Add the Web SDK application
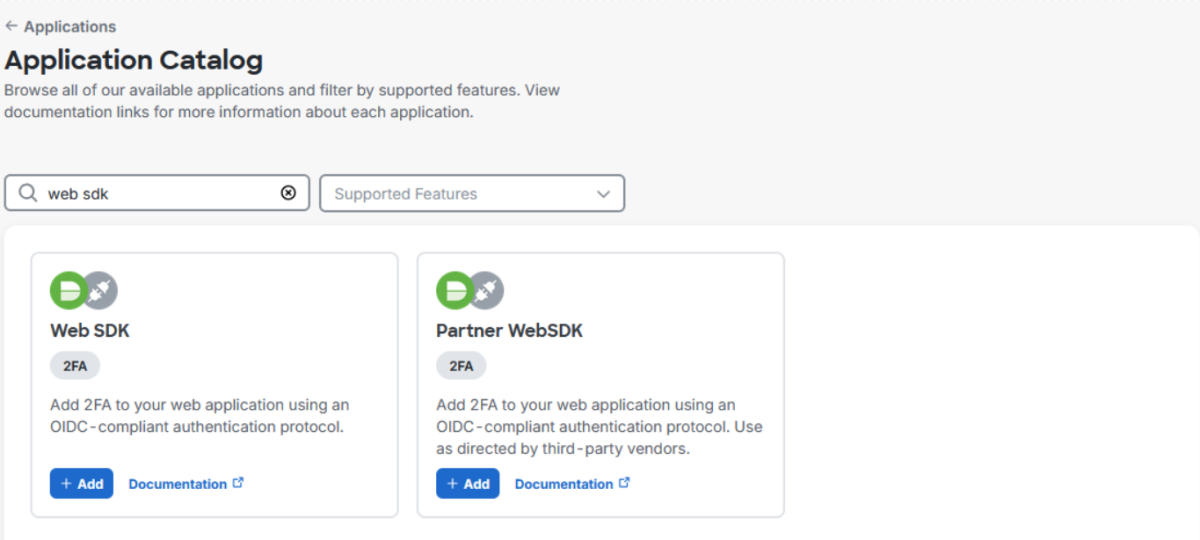This screenshot has width=1200, height=540. coord(81,483)
